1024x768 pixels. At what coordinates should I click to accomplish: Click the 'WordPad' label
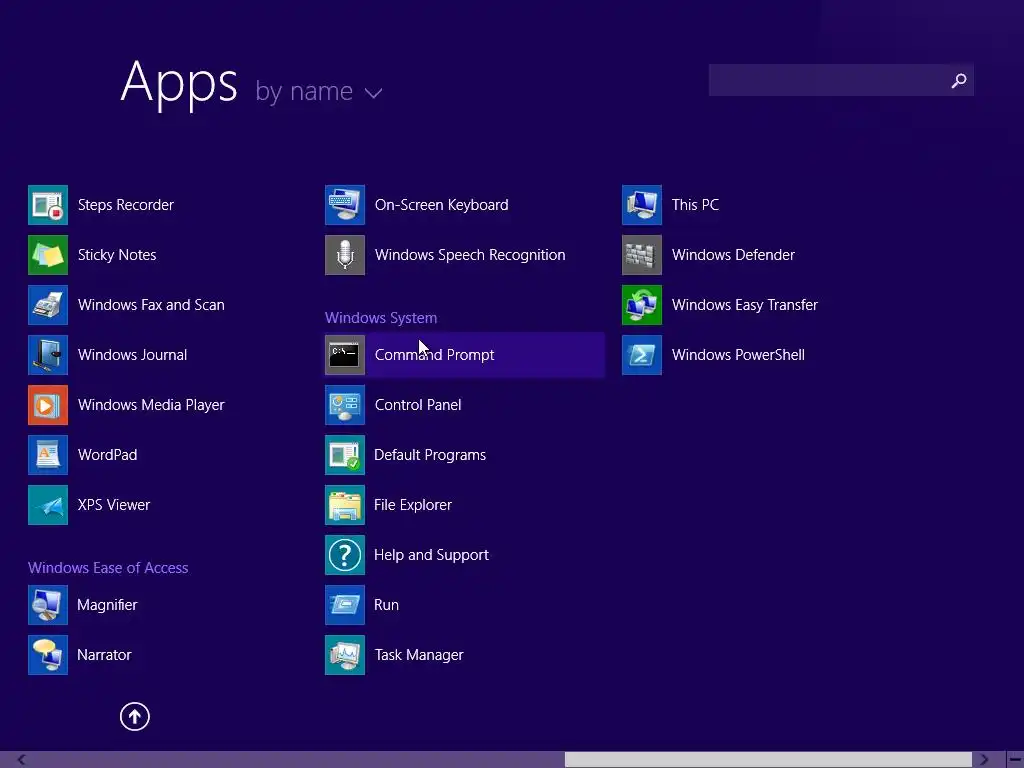[x=107, y=455]
